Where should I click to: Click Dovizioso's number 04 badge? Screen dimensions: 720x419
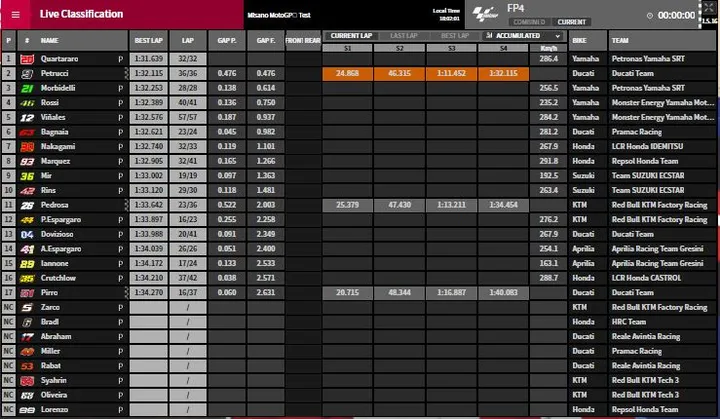pyautogui.click(x=27, y=234)
